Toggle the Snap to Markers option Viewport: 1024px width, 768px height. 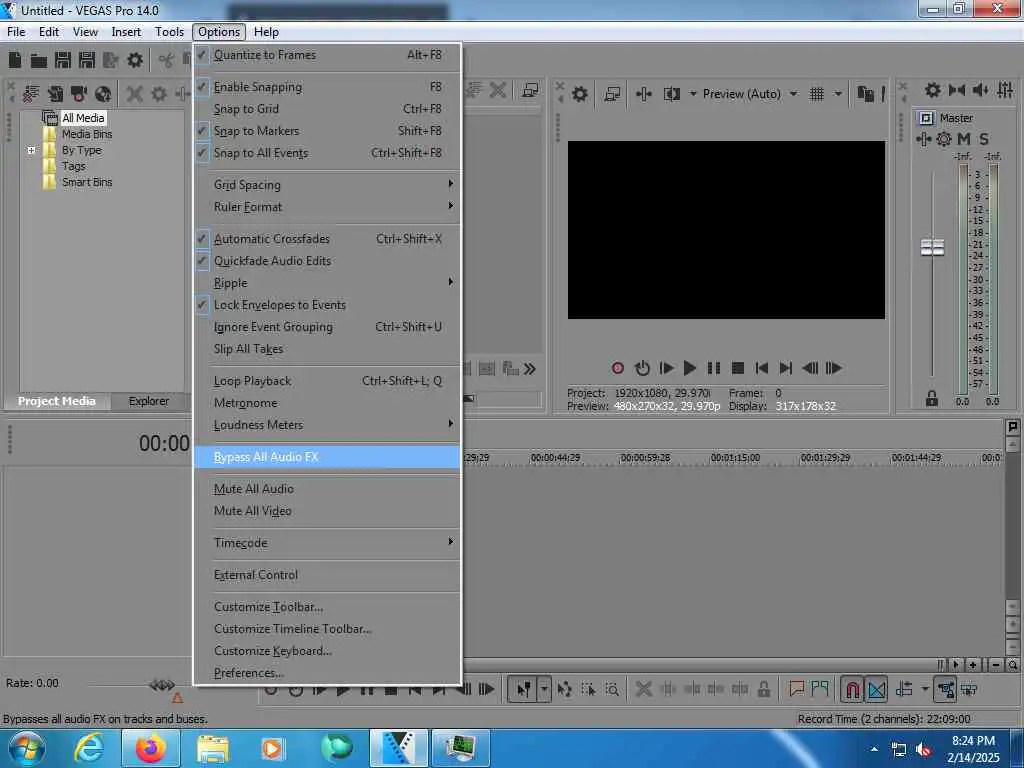coord(327,131)
